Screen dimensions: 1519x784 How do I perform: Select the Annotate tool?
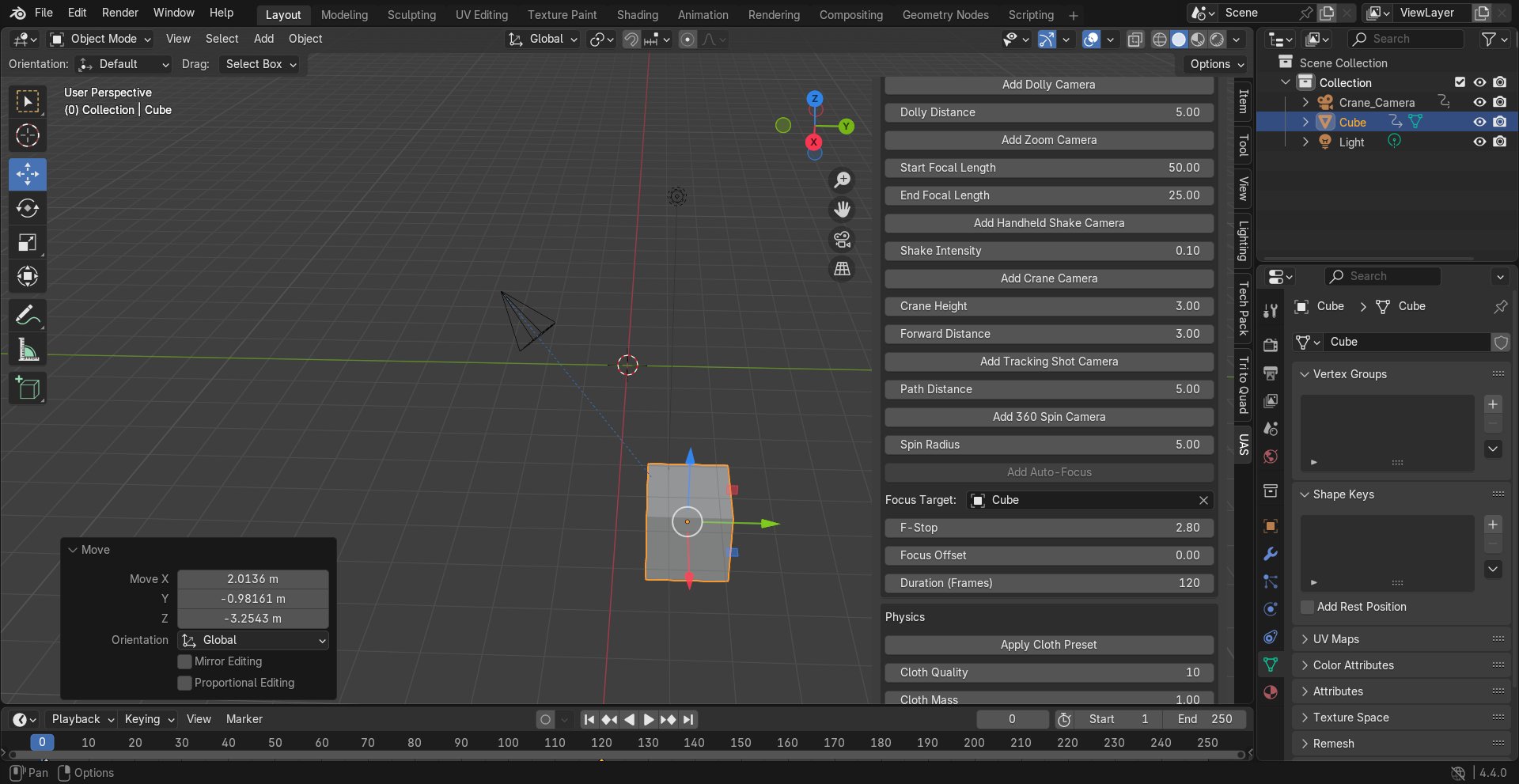tap(27, 316)
